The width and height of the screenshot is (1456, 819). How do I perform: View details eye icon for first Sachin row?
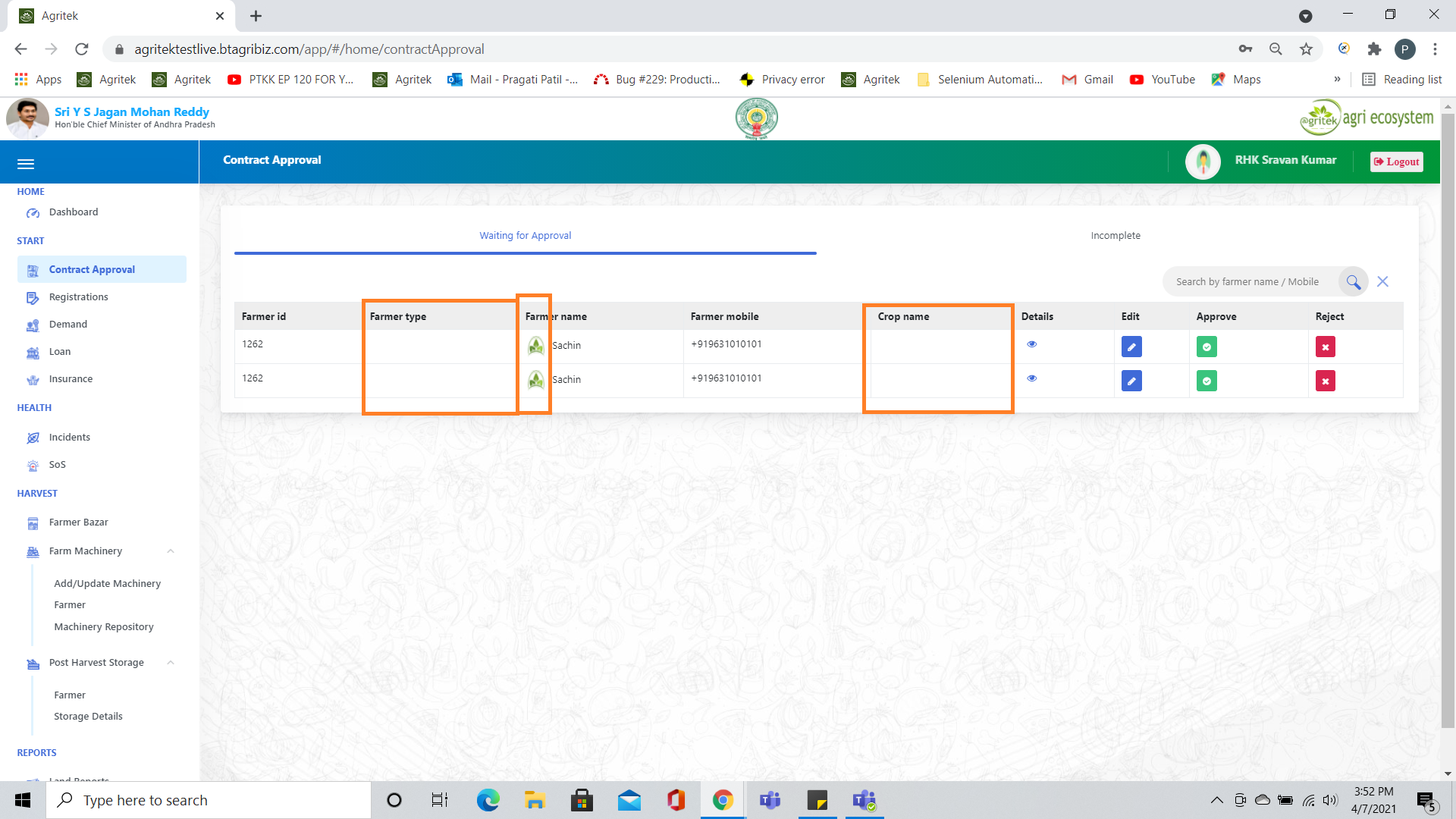[1031, 344]
